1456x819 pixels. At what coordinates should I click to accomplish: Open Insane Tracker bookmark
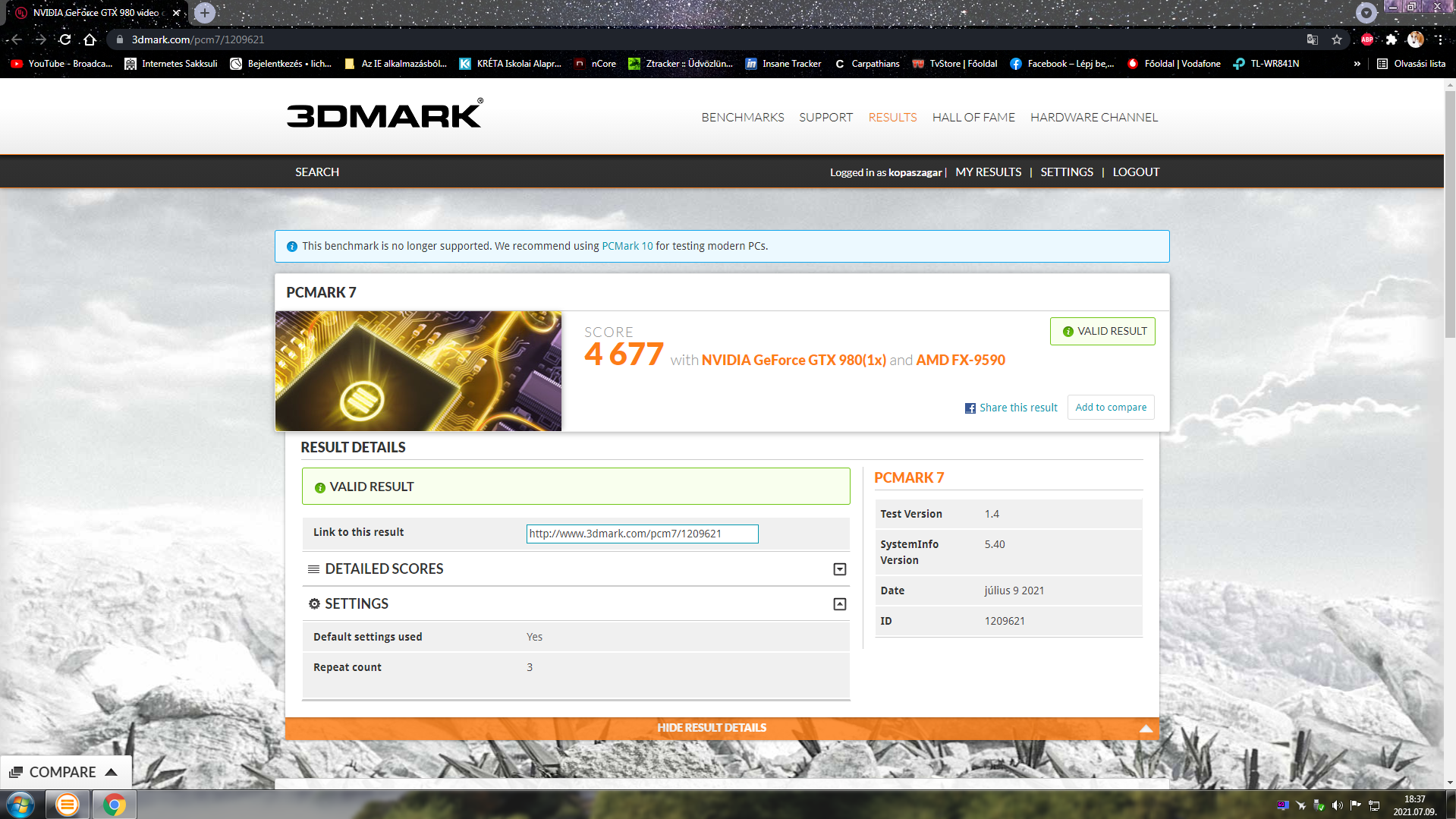[784, 64]
